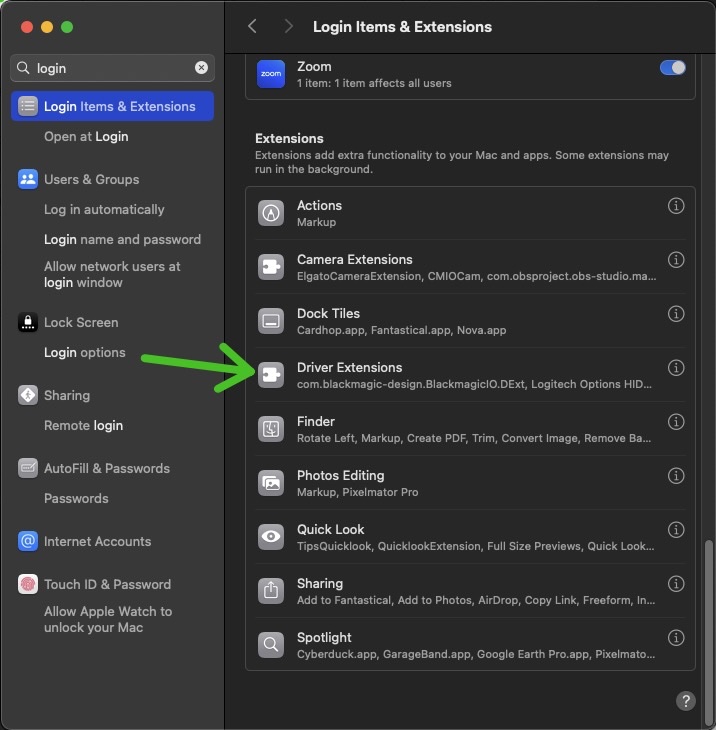This screenshot has height=730, width=716.
Task: Open Login options search result
Action: click(x=85, y=352)
